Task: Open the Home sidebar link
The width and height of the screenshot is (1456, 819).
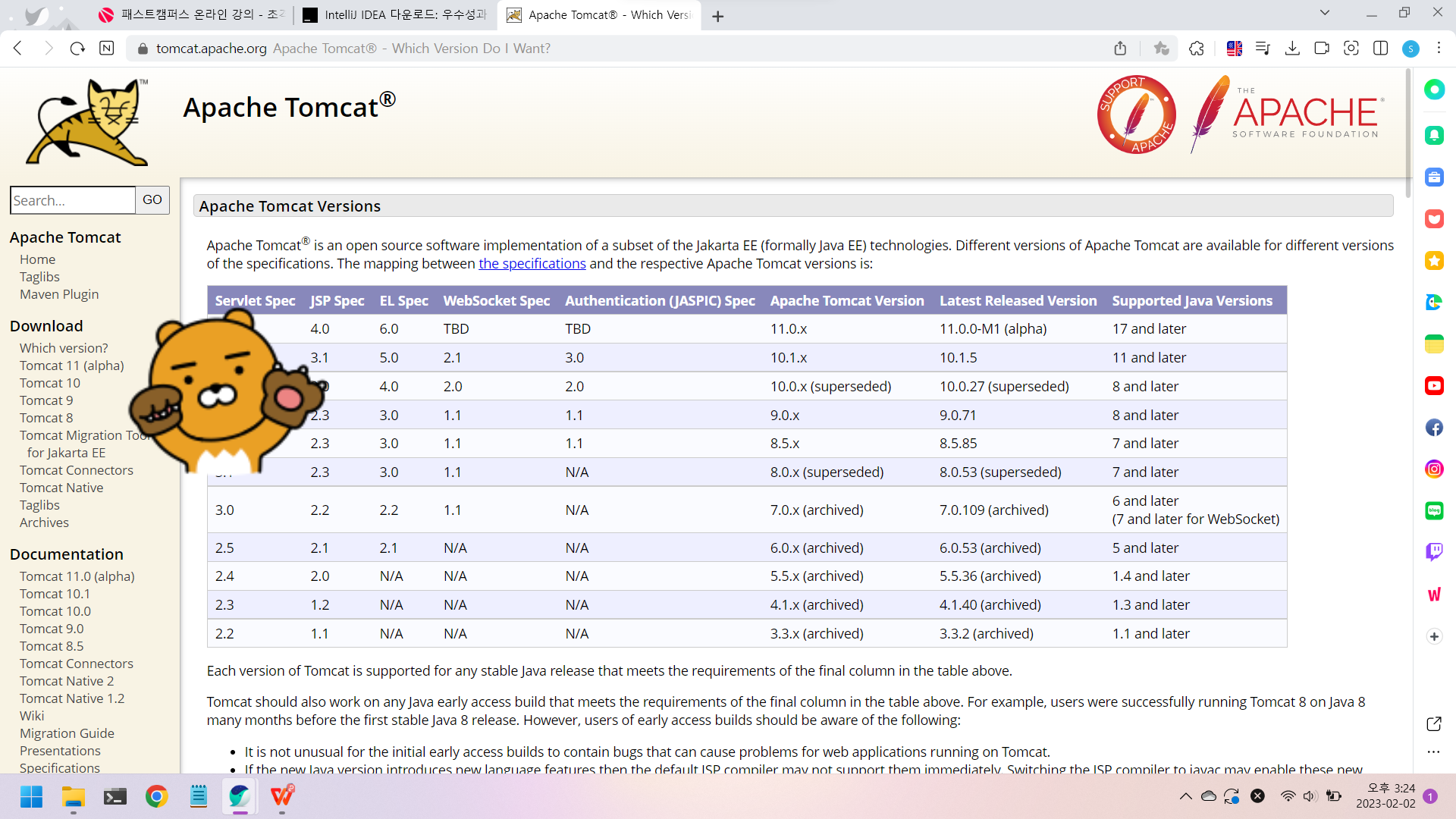Action: click(37, 259)
